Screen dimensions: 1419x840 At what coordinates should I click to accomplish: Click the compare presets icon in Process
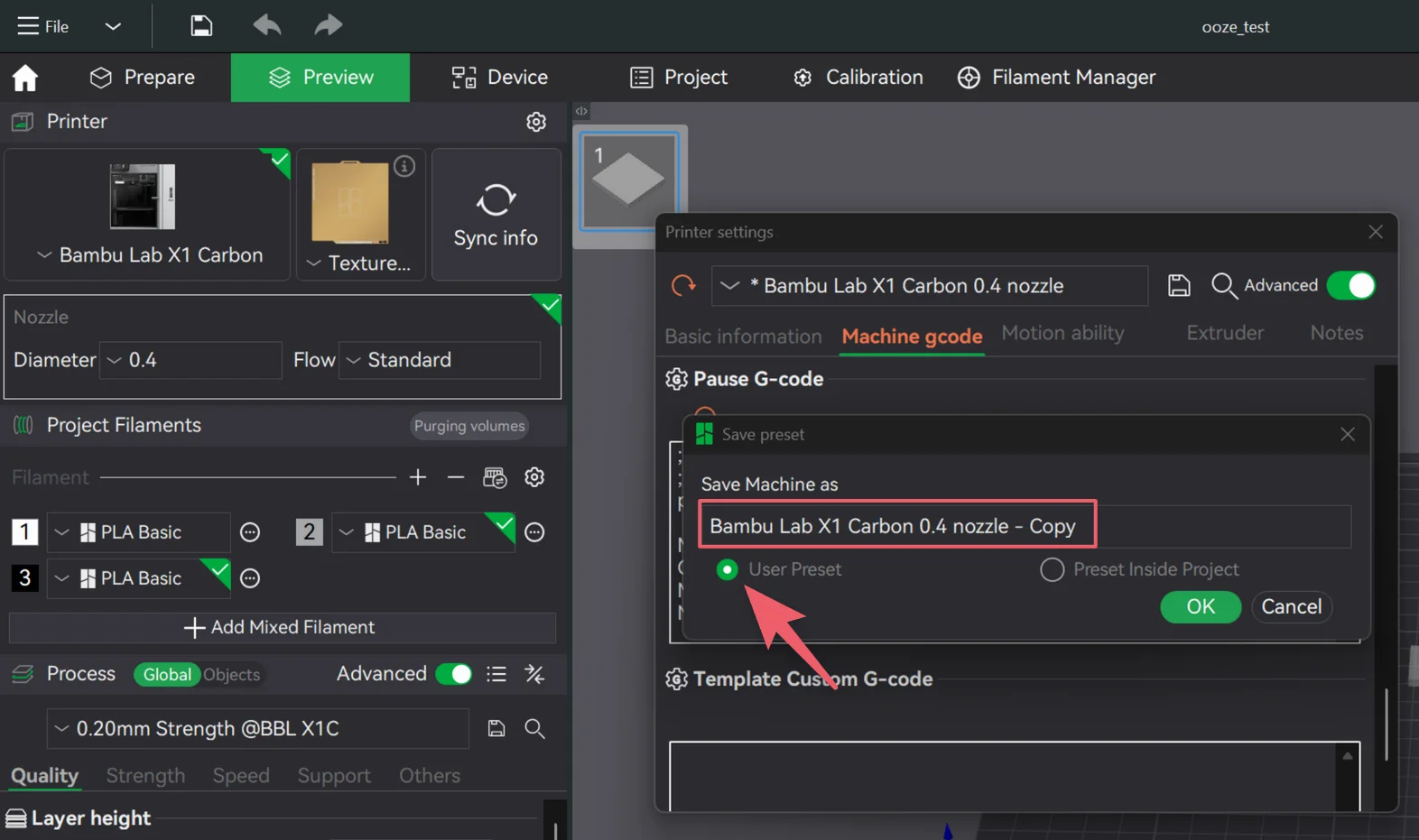(534, 674)
